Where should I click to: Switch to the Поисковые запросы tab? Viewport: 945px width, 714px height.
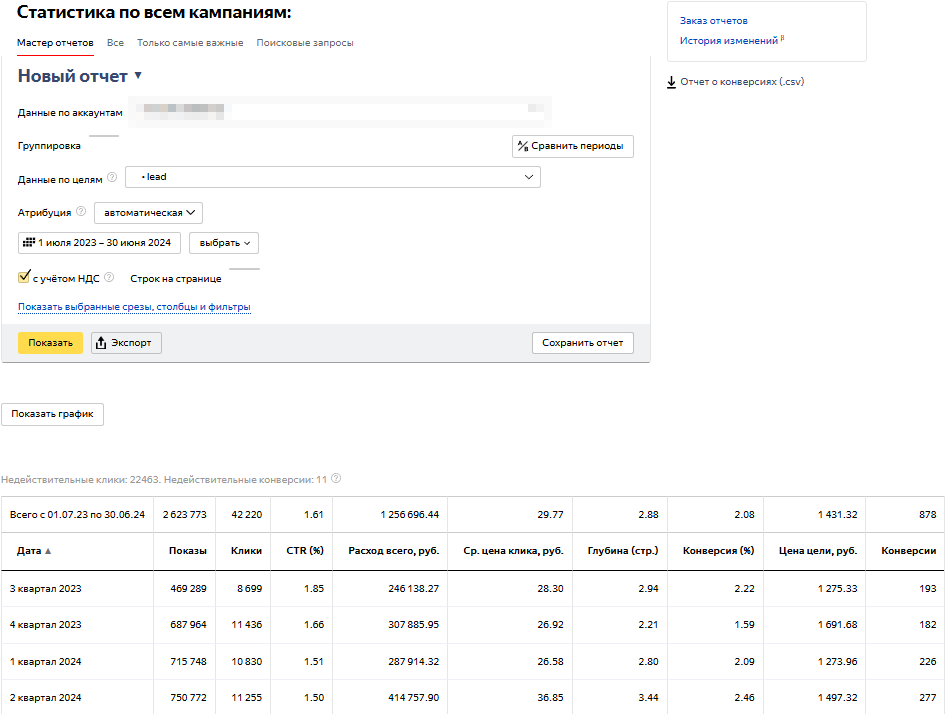[304, 43]
